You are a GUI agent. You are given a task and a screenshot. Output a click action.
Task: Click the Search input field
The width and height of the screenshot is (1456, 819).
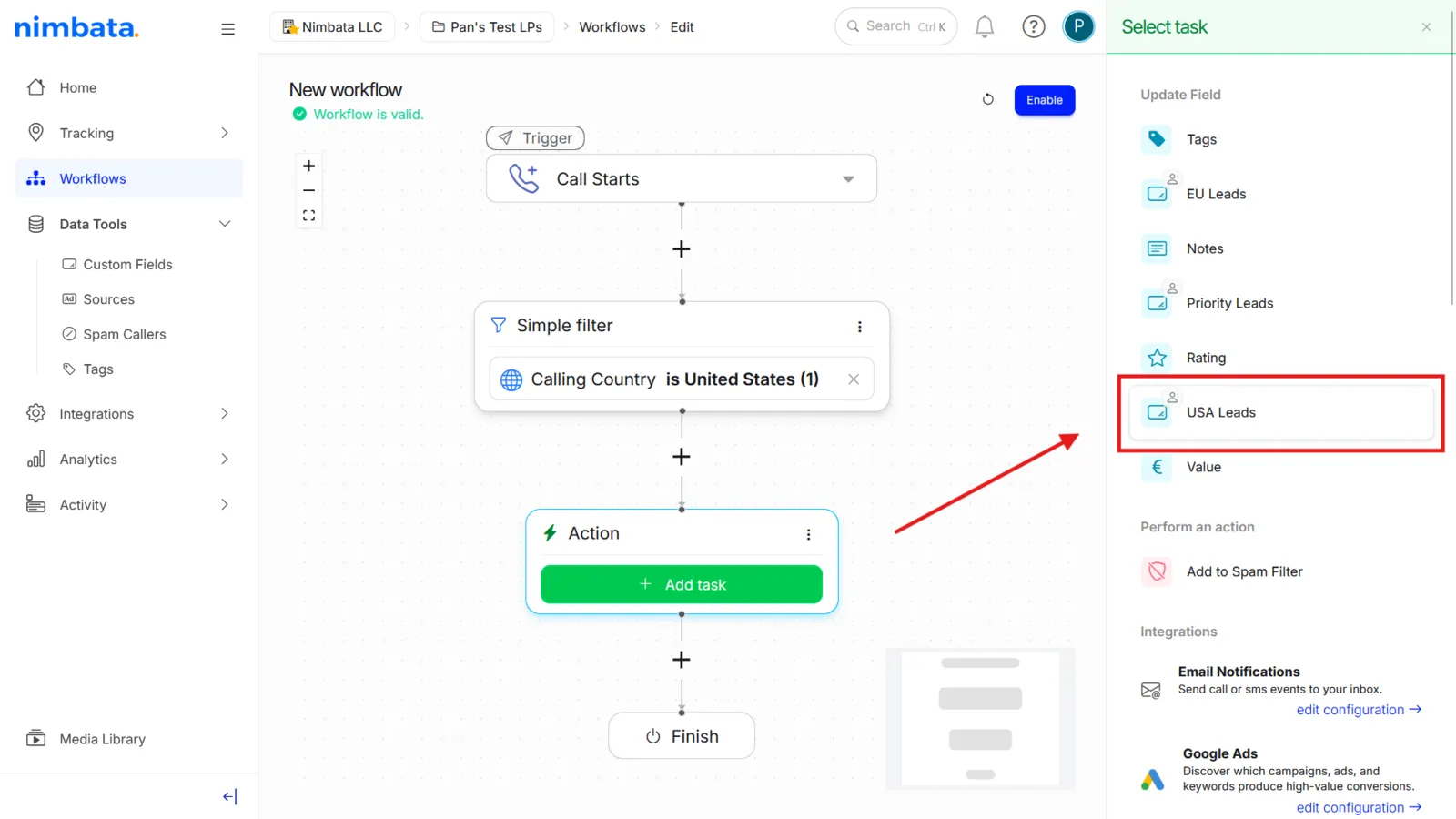(x=896, y=26)
